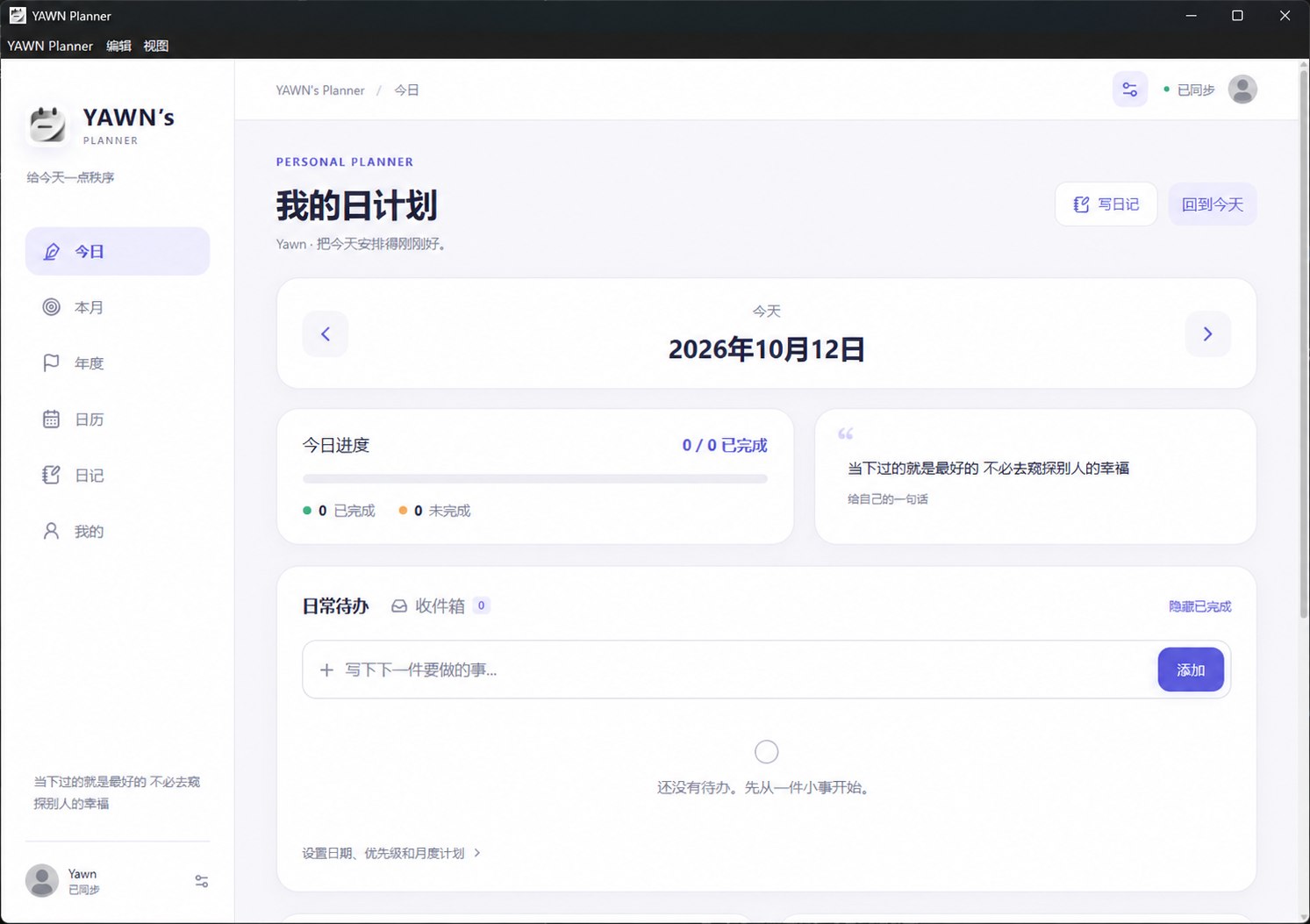The width and height of the screenshot is (1310, 924).
Task: Open the 编辑 menu
Action: 118,46
